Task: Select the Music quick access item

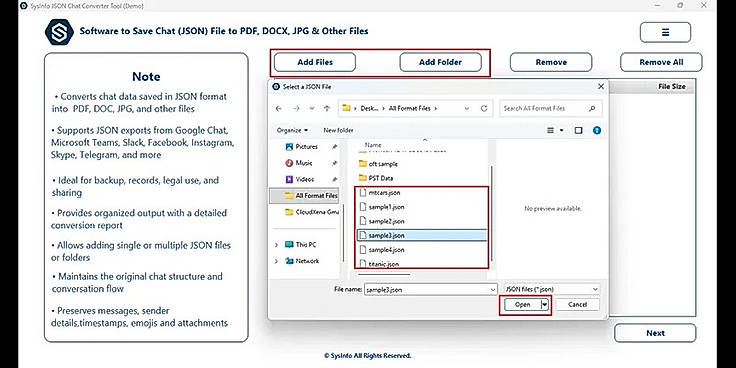Action: coord(304,163)
